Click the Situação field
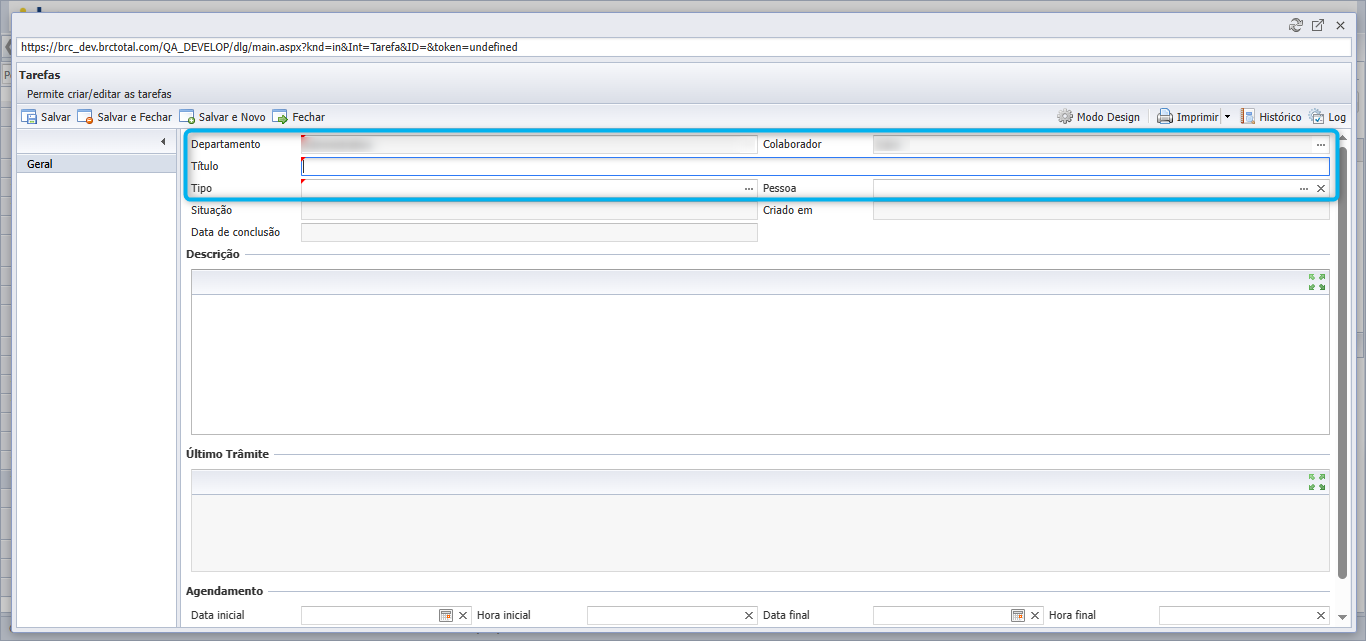Screen dimensions: 1366x641 pos(529,211)
